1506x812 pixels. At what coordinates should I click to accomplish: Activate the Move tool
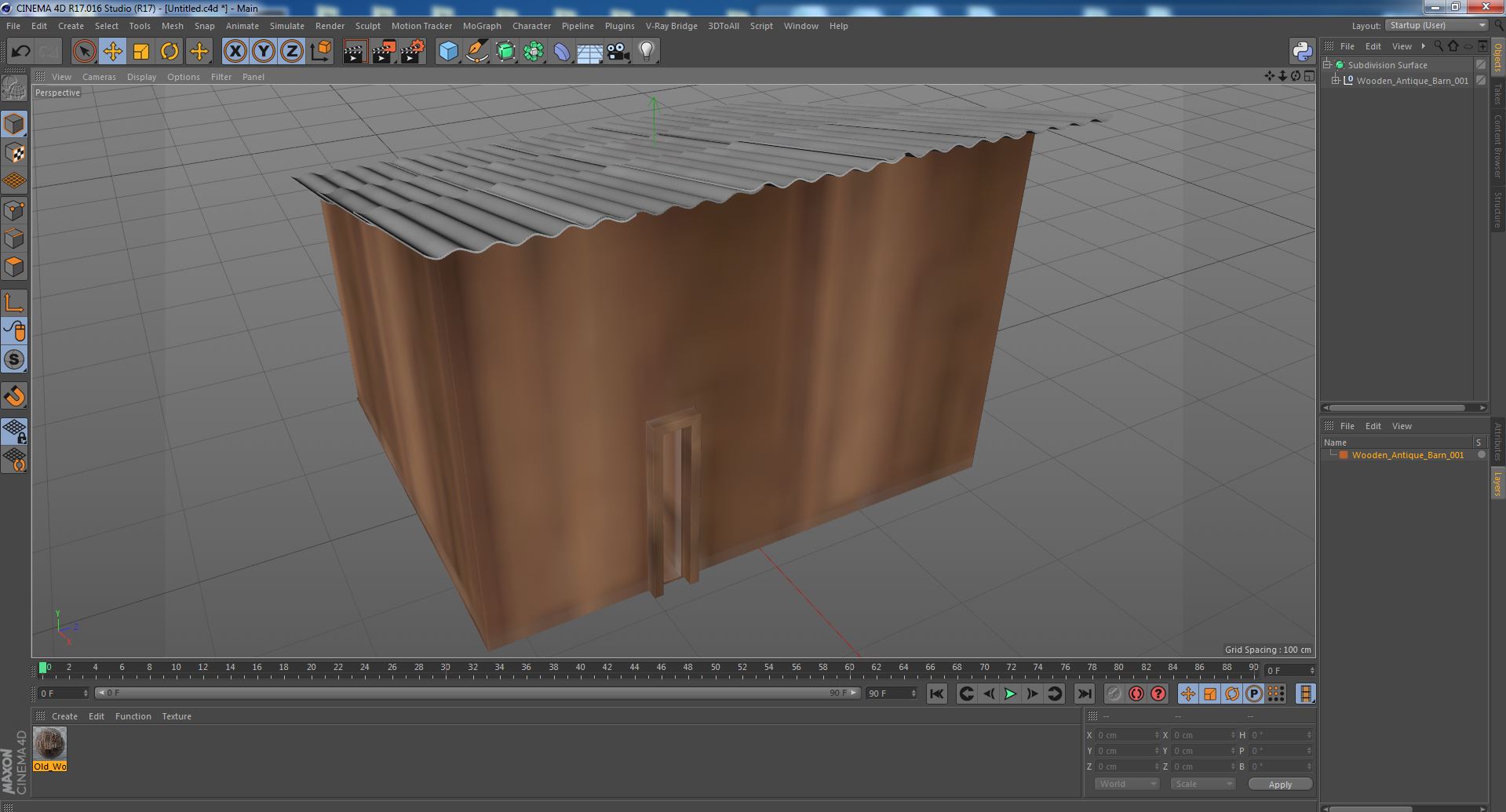112,52
